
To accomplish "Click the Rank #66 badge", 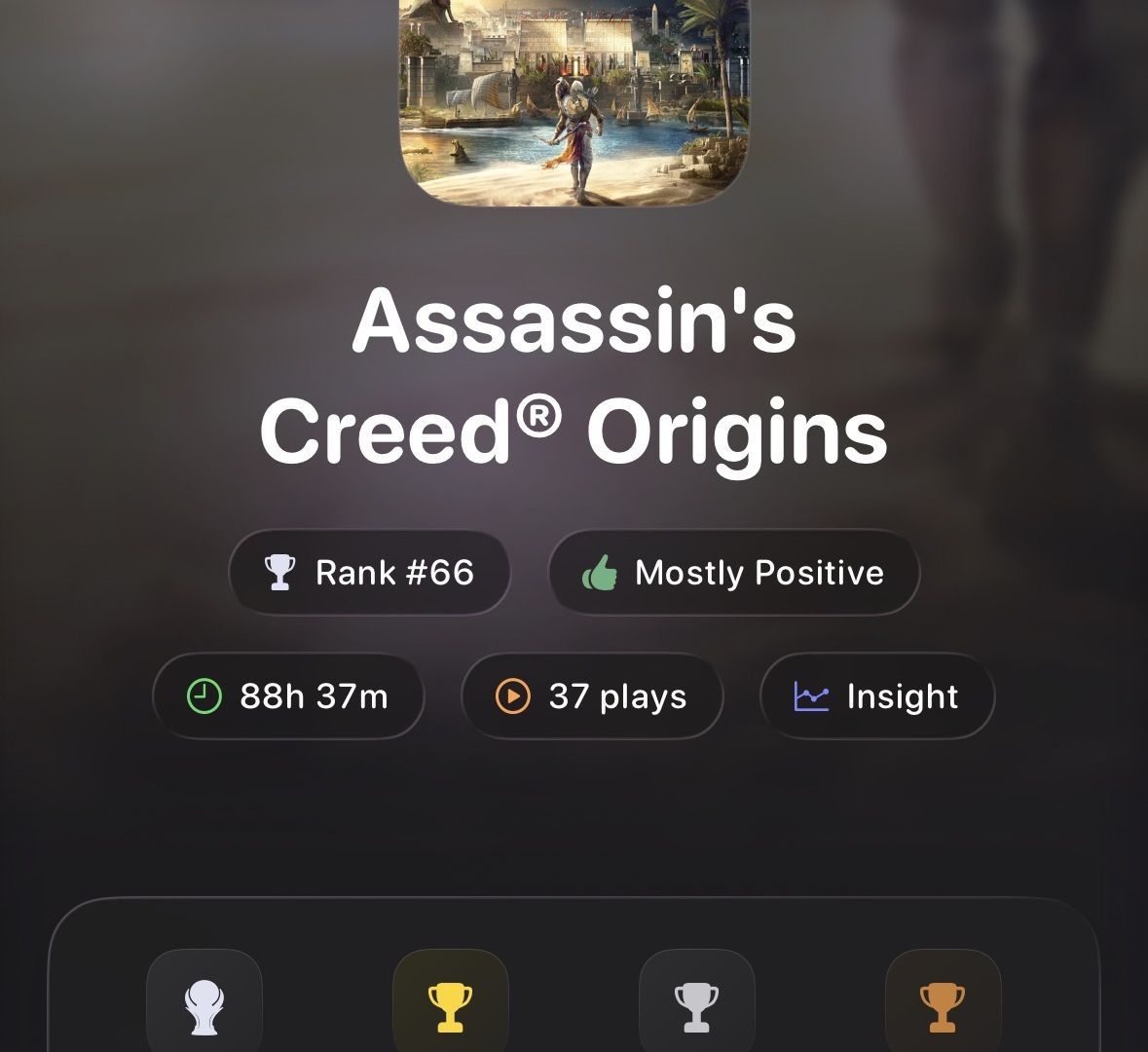I will click(370, 572).
